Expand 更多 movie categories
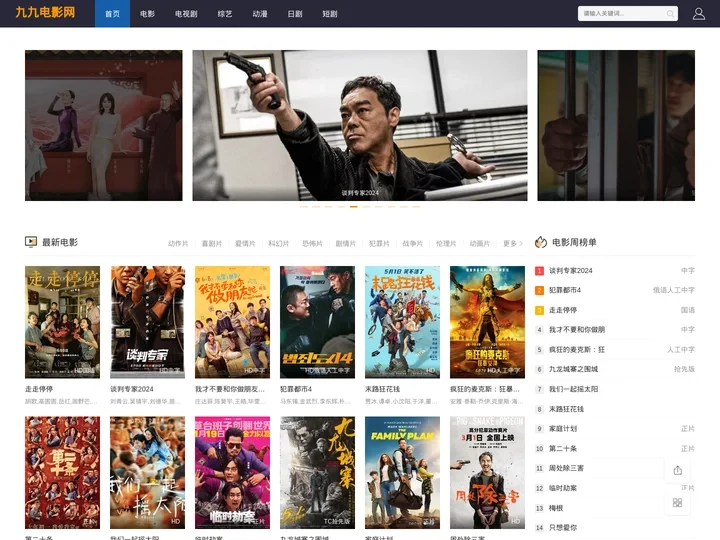This screenshot has height=540, width=720. click(x=513, y=243)
